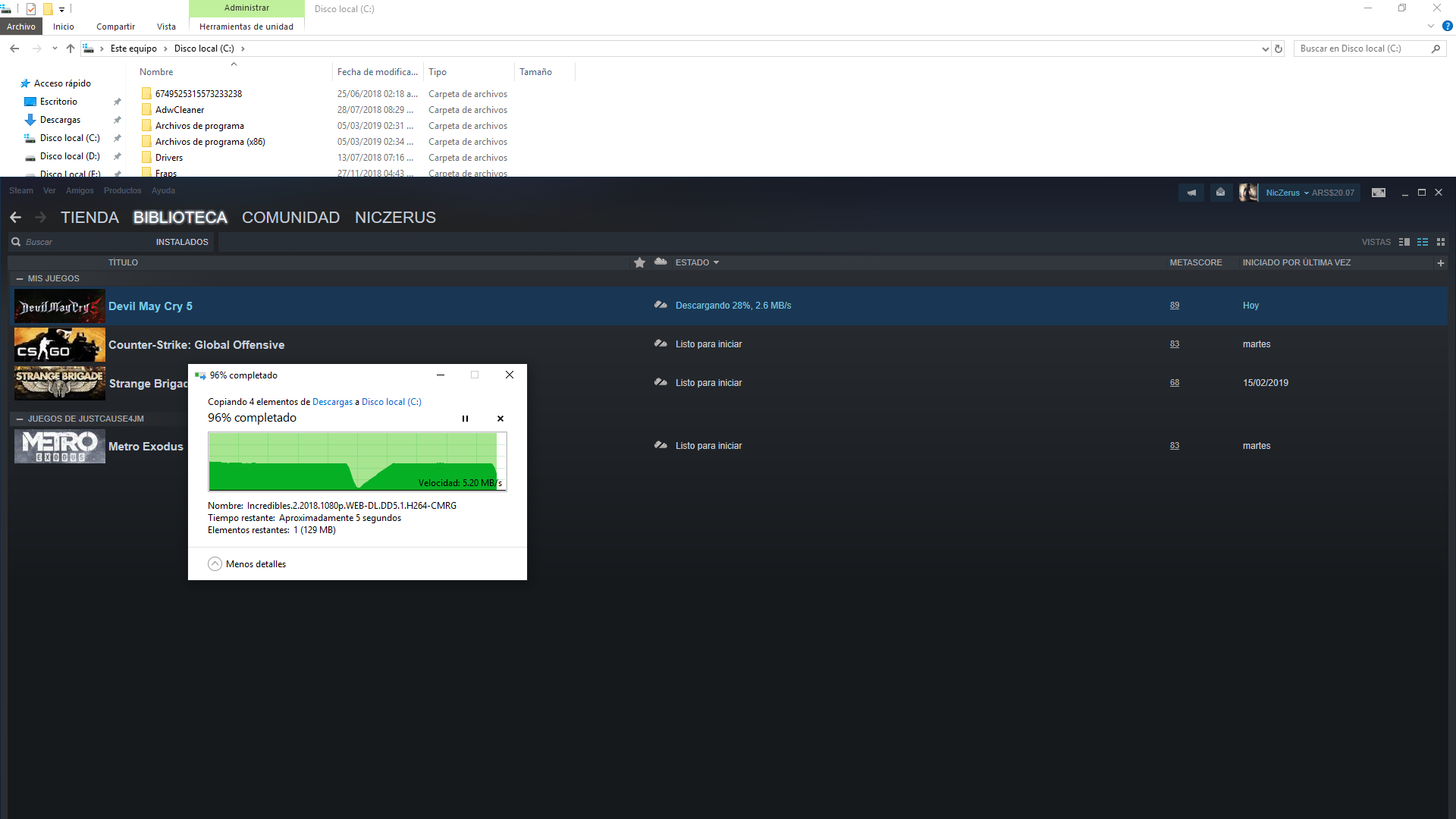Cancel the file copy with the X
The image size is (1456, 819).
tap(500, 419)
